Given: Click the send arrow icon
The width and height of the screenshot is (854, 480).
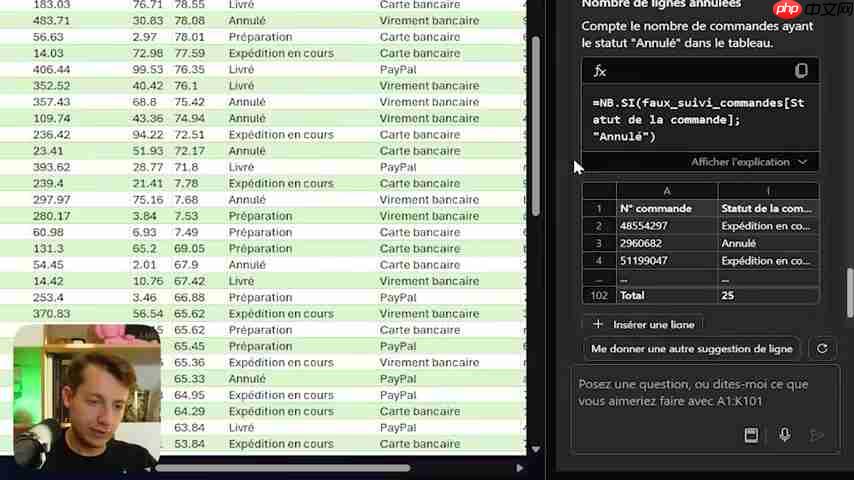Looking at the screenshot, I should 816,435.
